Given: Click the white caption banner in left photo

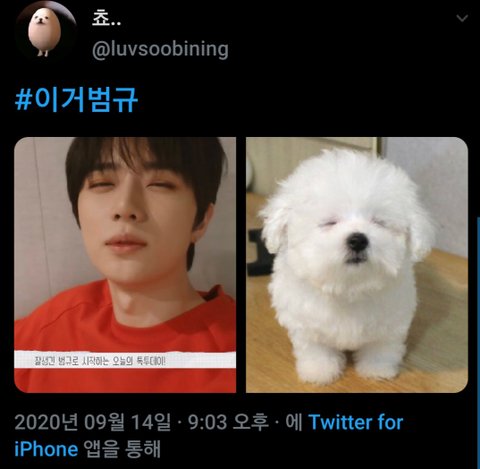Looking at the screenshot, I should point(125,360).
